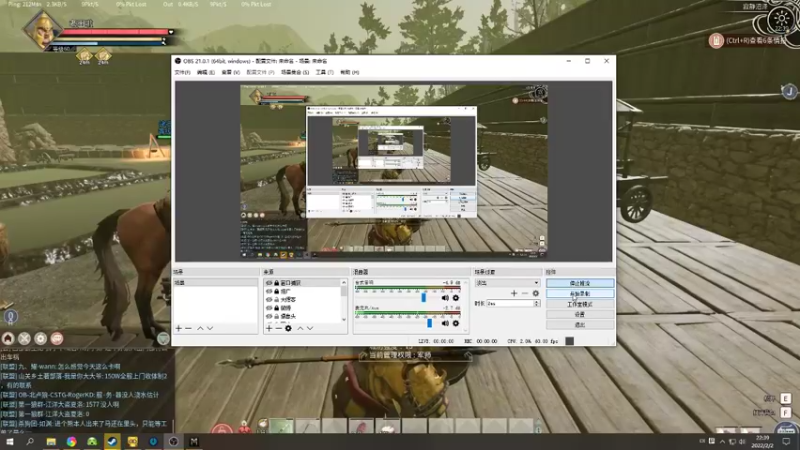Add a new source with plus icon

269,328
